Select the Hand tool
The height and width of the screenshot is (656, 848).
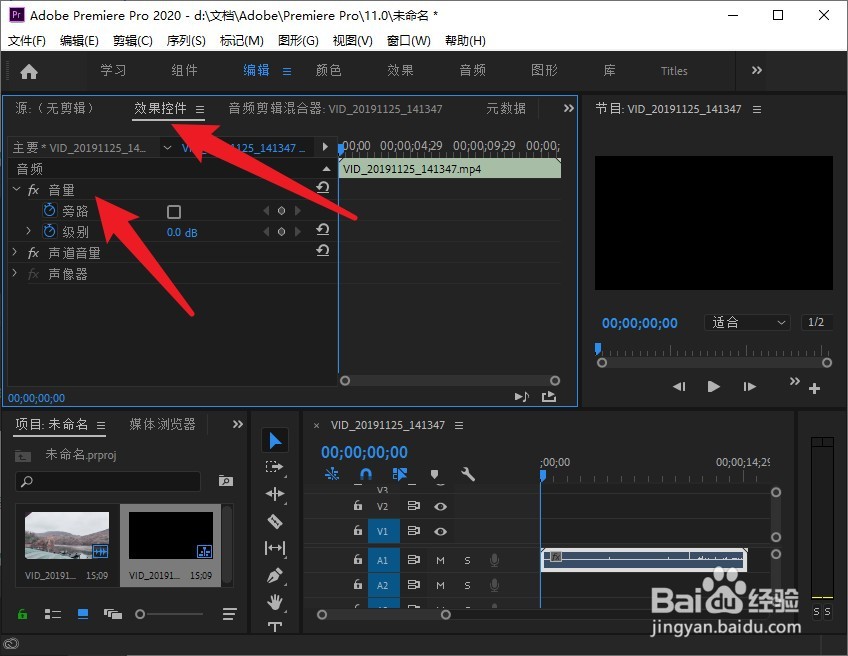(275, 602)
